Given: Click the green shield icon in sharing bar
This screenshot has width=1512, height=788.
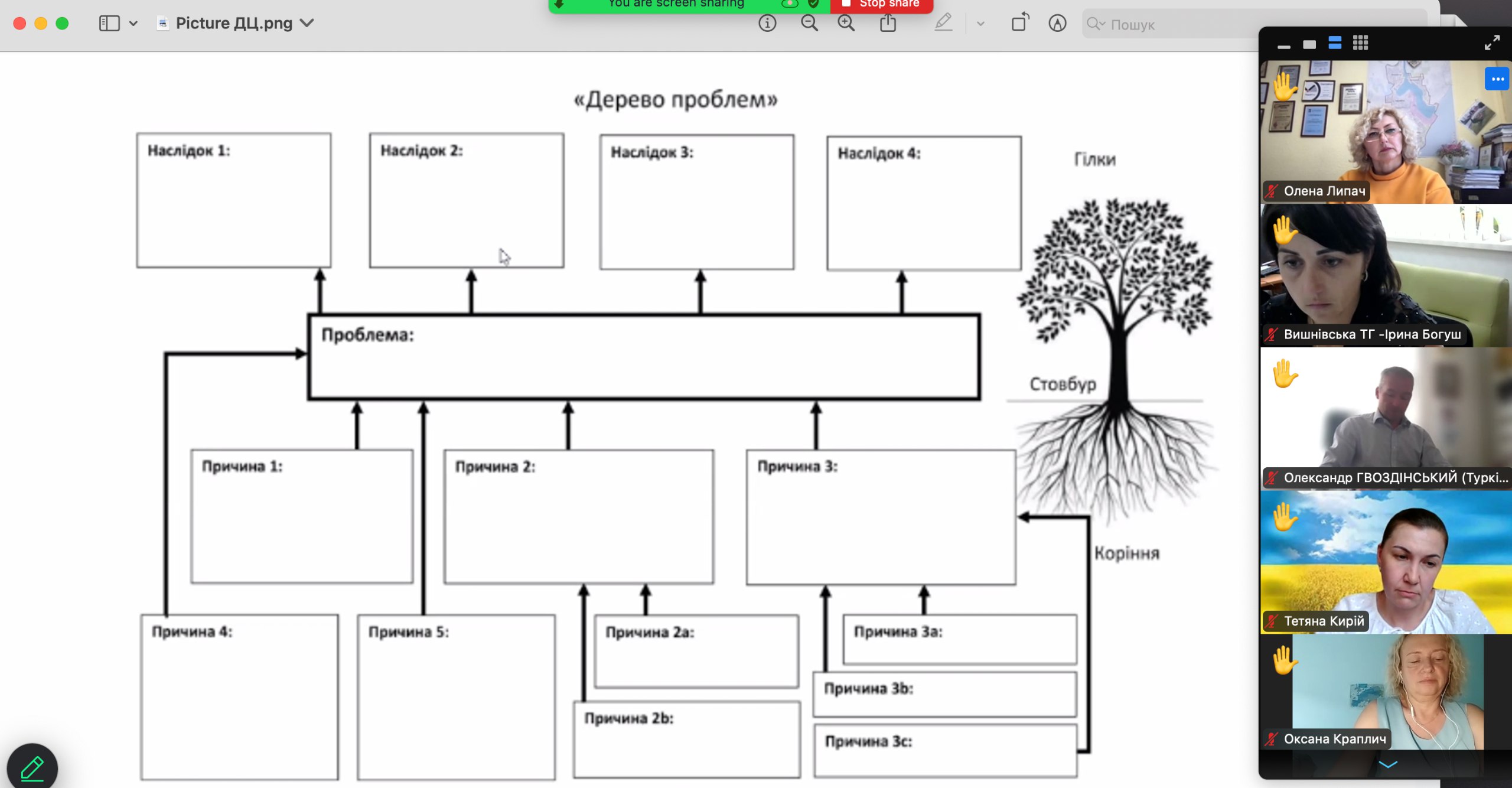Looking at the screenshot, I should click(x=813, y=4).
